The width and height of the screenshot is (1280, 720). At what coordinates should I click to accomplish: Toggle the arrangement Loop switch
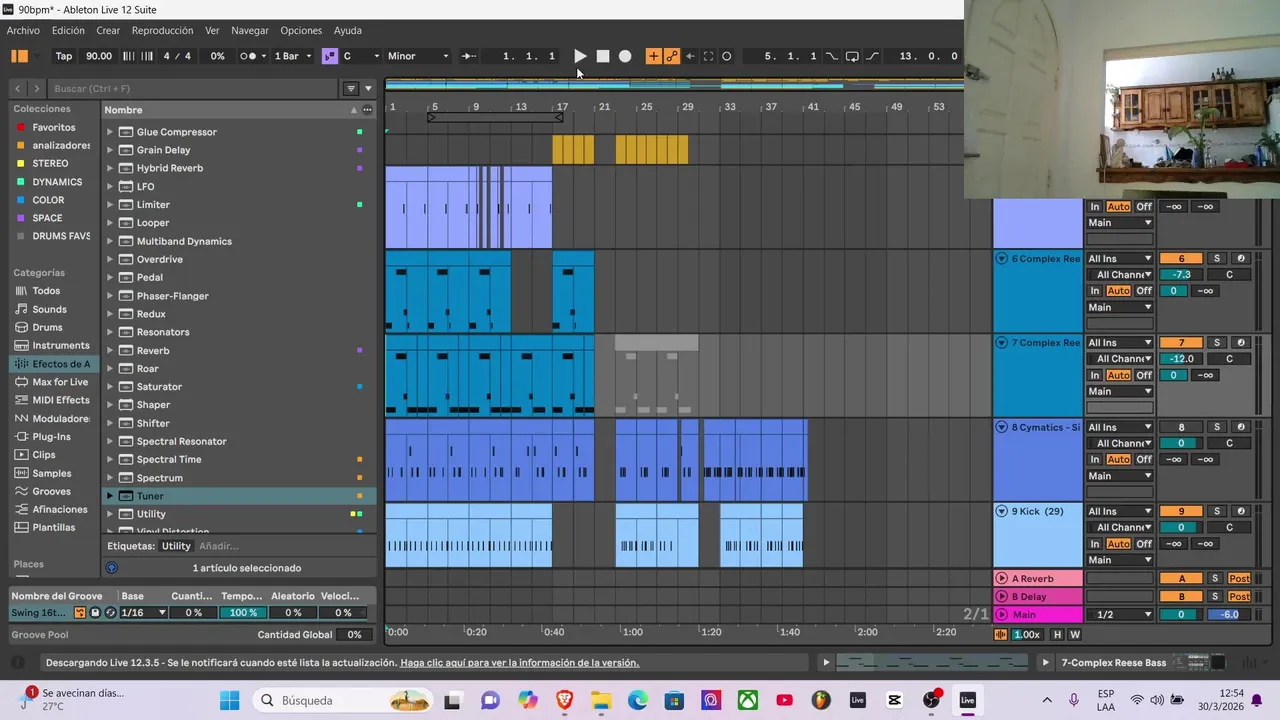(852, 56)
